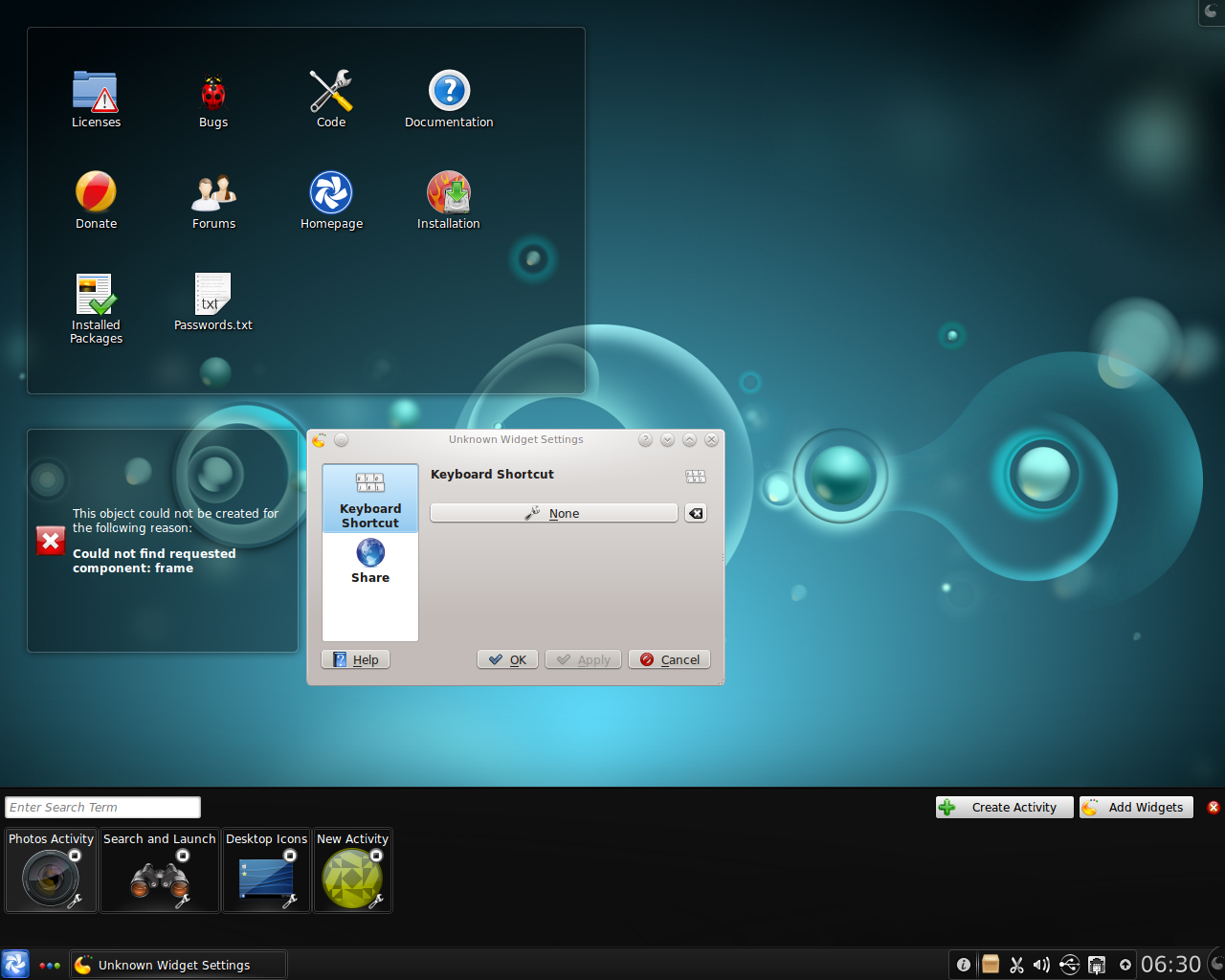This screenshot has width=1225, height=980.
Task: Open the package box tray icon
Action: (x=991, y=964)
